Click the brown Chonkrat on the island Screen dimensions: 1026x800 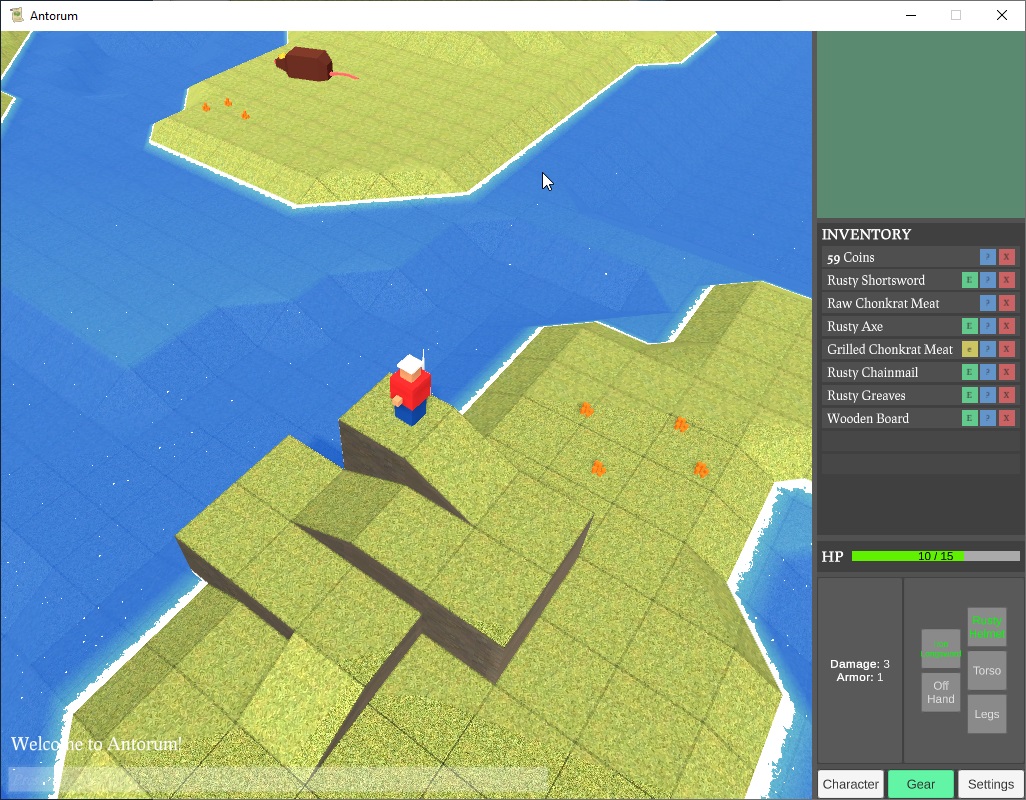click(x=307, y=64)
